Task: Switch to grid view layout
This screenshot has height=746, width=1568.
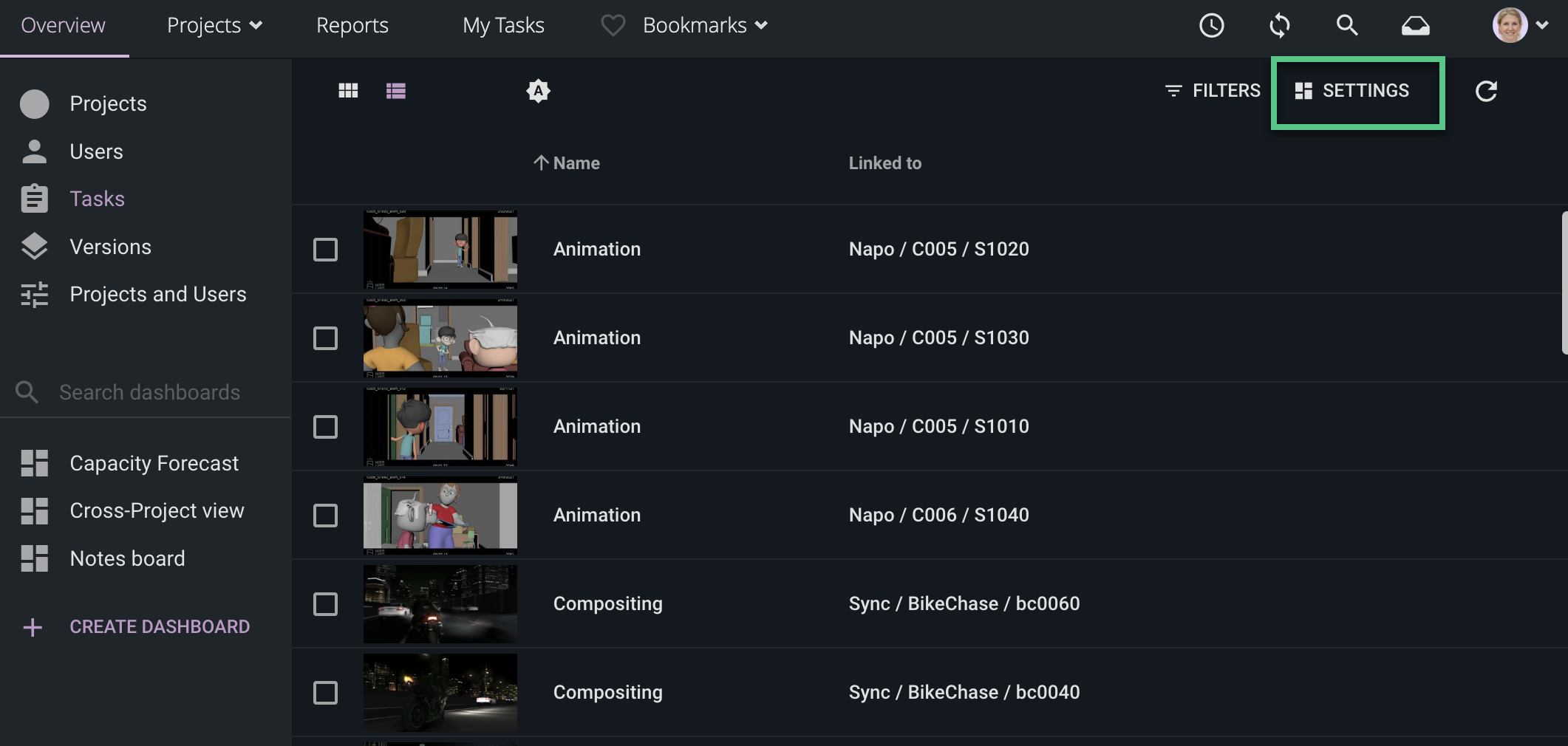Action: 348,90
